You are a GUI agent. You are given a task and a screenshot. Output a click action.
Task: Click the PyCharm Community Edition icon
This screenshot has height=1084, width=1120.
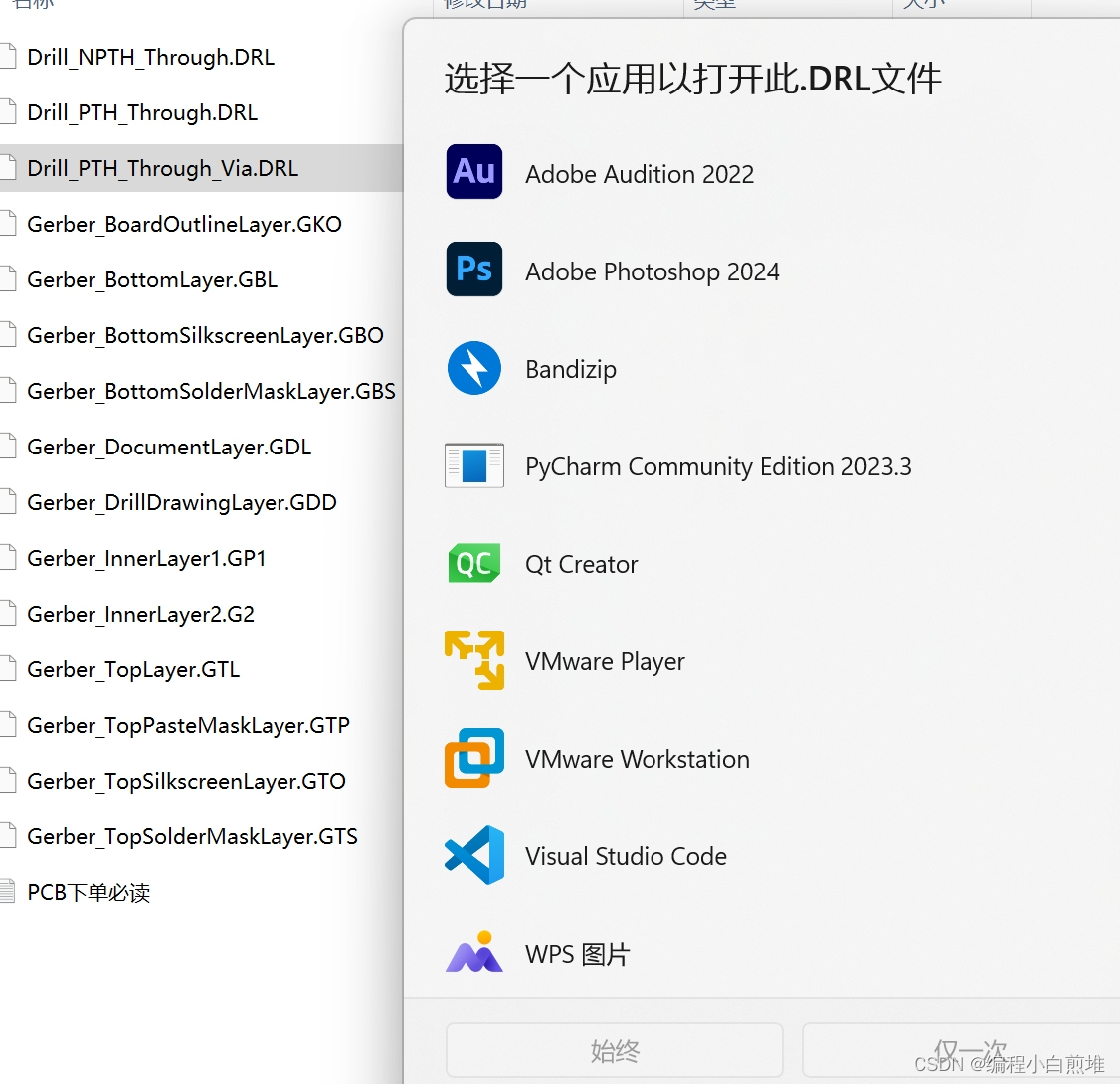tap(474, 465)
